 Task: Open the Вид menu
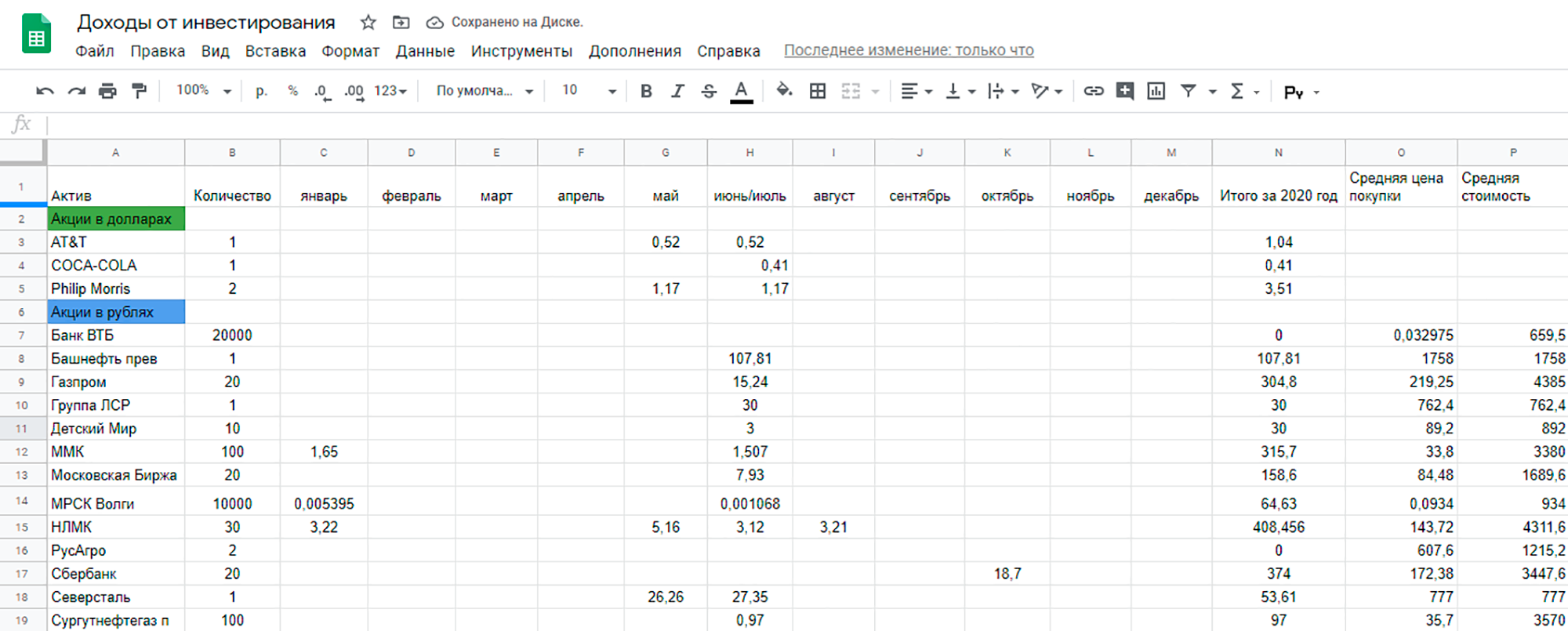[215, 51]
